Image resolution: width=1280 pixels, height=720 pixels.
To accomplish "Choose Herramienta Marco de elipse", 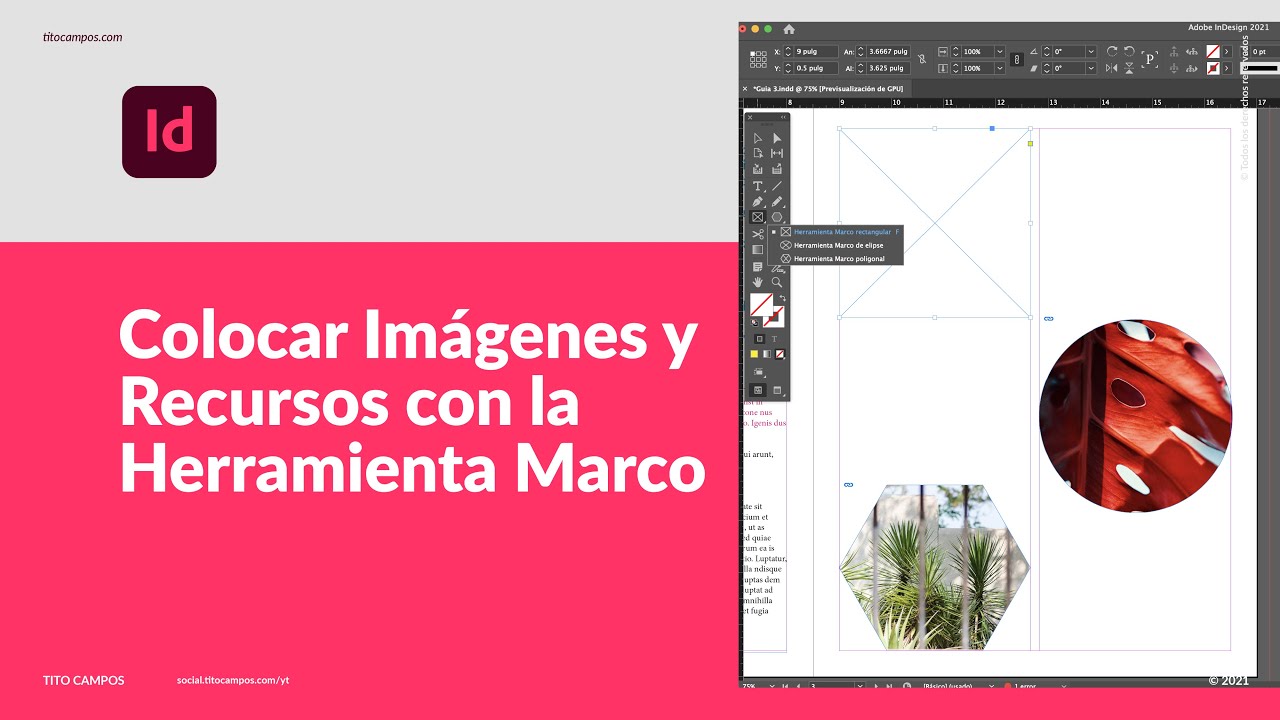I will [838, 245].
